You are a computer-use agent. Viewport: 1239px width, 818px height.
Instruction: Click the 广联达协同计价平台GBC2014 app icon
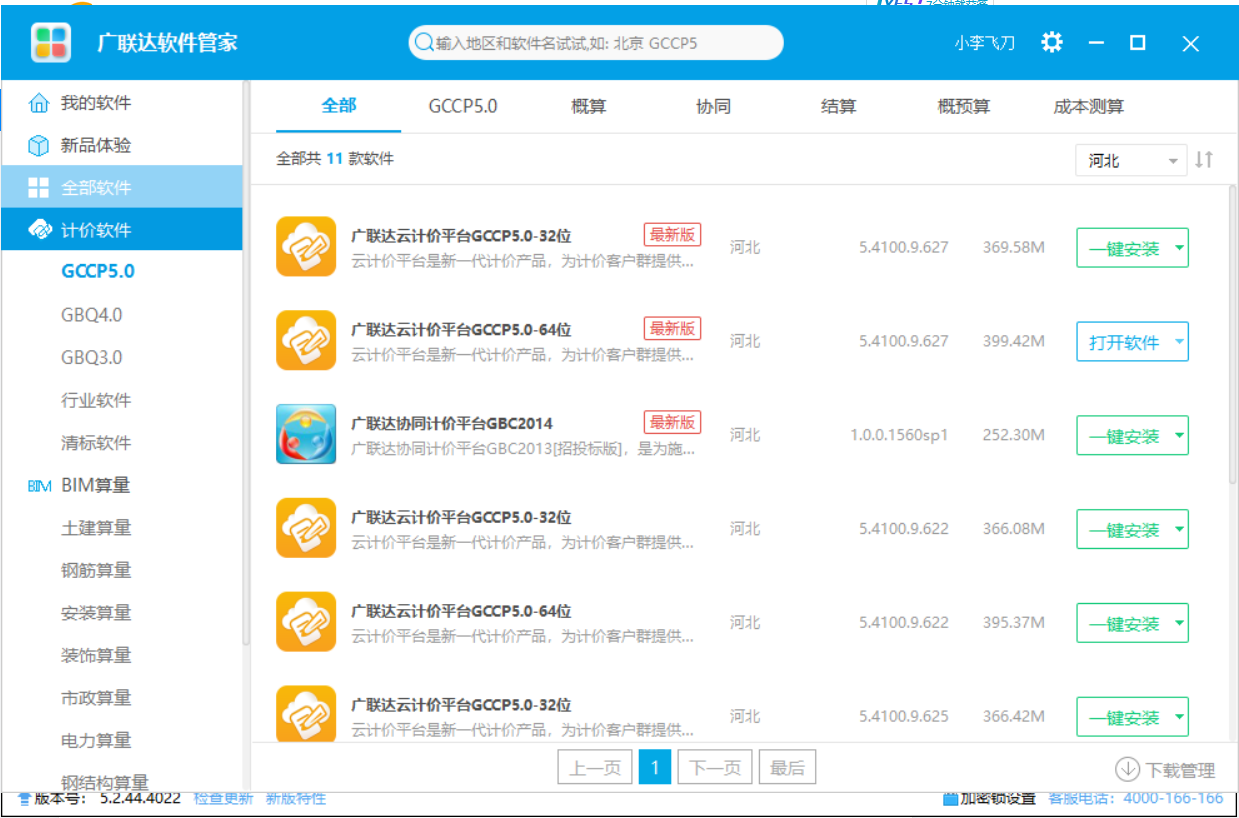point(306,434)
